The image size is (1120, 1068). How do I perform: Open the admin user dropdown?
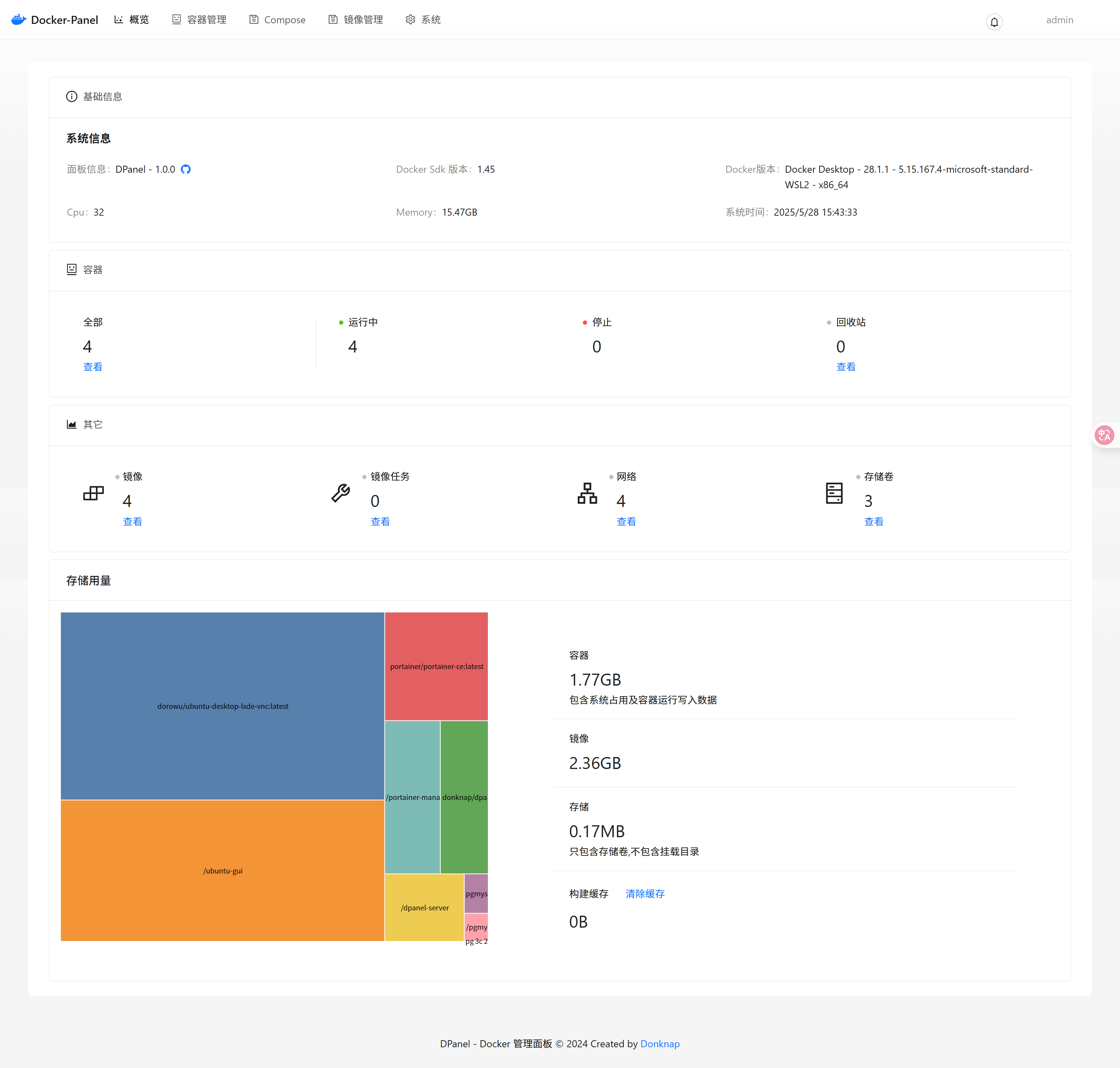[x=1059, y=20]
